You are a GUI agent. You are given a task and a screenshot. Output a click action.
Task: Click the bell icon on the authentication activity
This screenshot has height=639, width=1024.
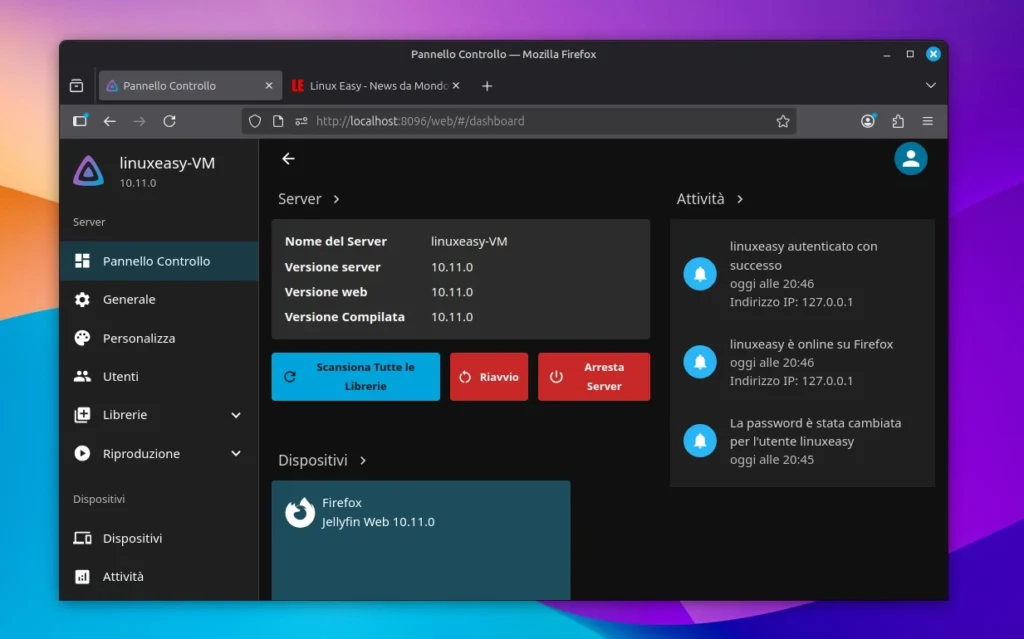[x=699, y=274]
